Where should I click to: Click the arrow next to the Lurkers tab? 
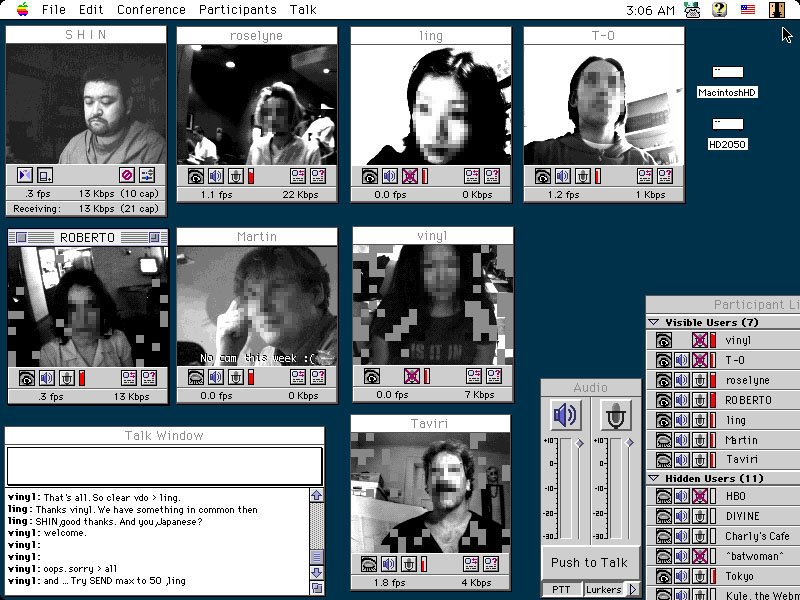point(631,589)
